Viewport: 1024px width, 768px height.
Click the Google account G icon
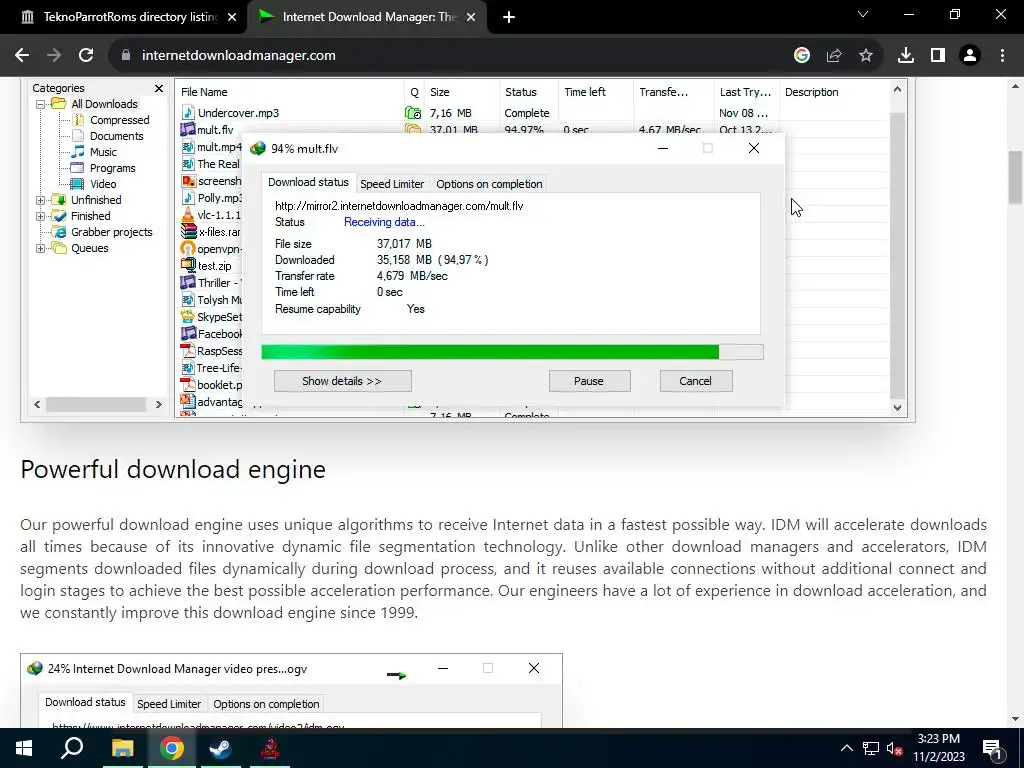click(802, 56)
